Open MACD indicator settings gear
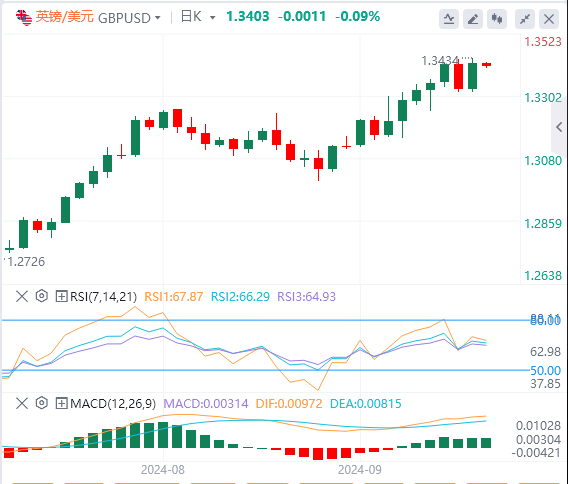 pos(42,403)
